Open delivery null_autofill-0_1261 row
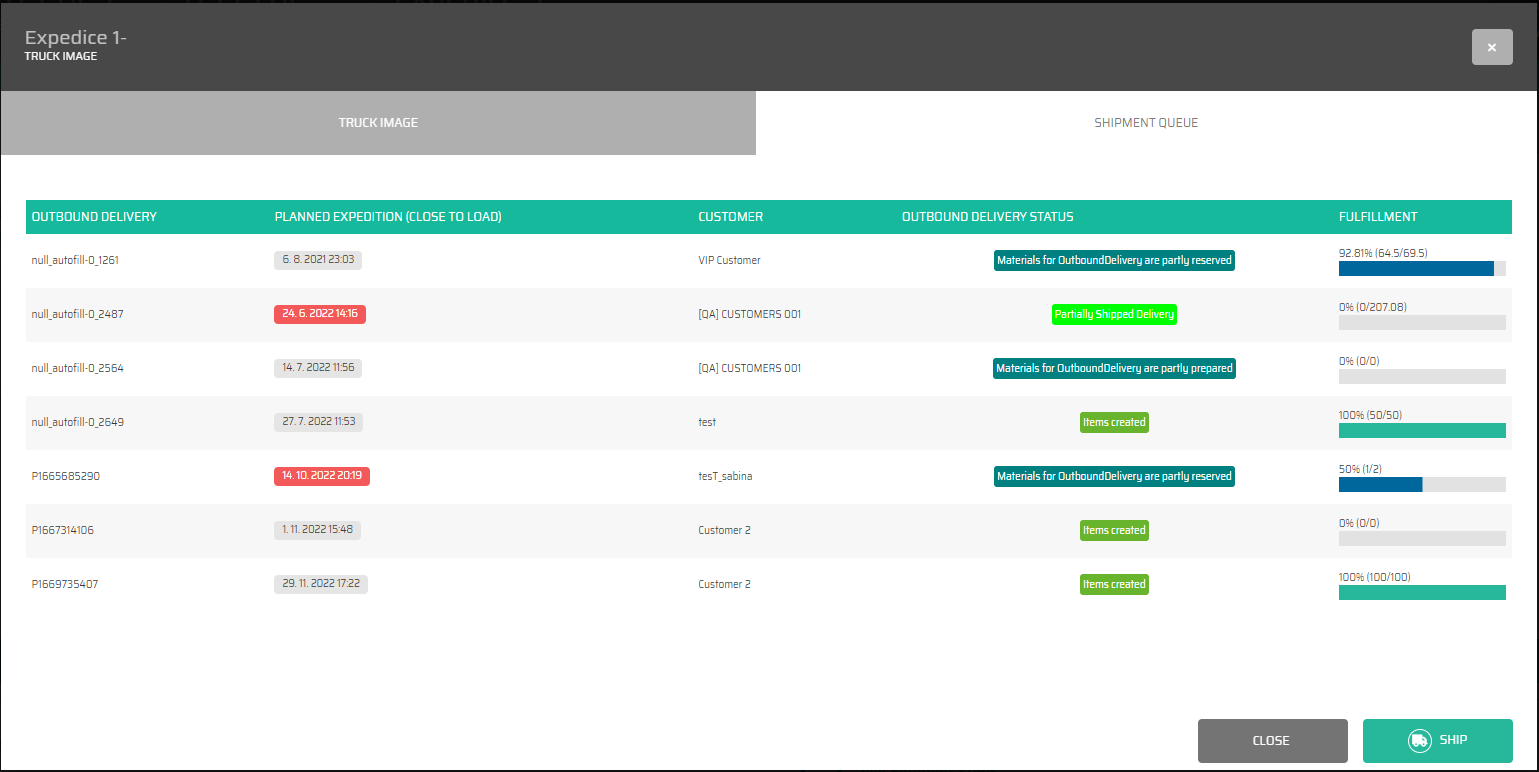1539x772 pixels. (x=76, y=260)
